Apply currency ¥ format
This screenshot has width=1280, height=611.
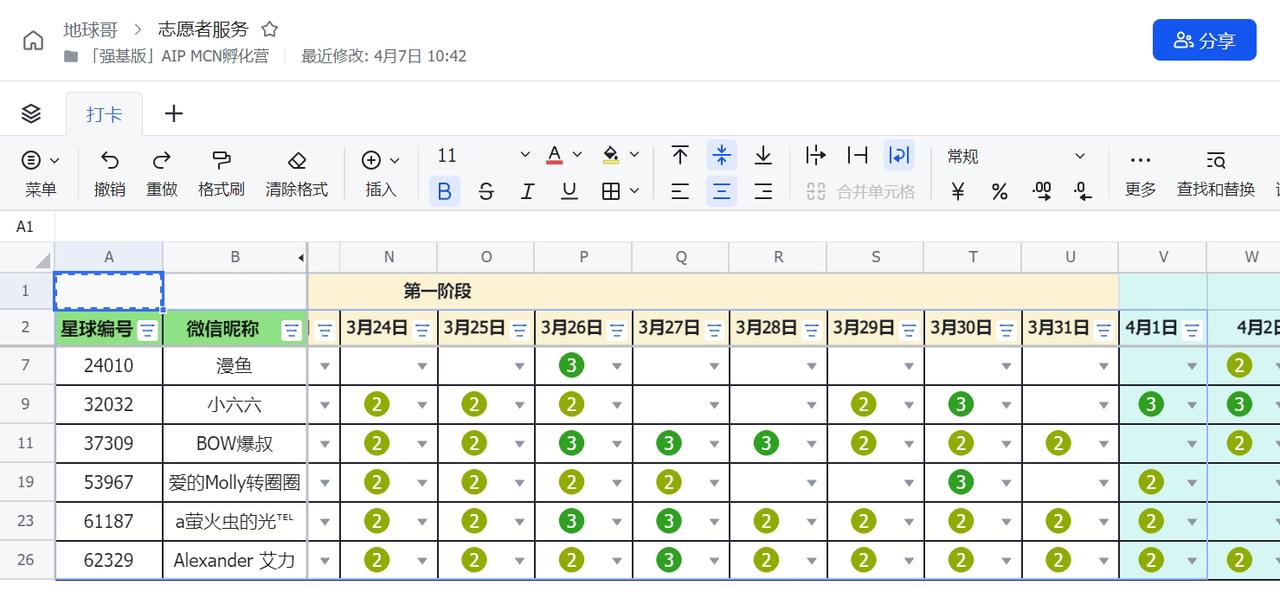point(958,191)
